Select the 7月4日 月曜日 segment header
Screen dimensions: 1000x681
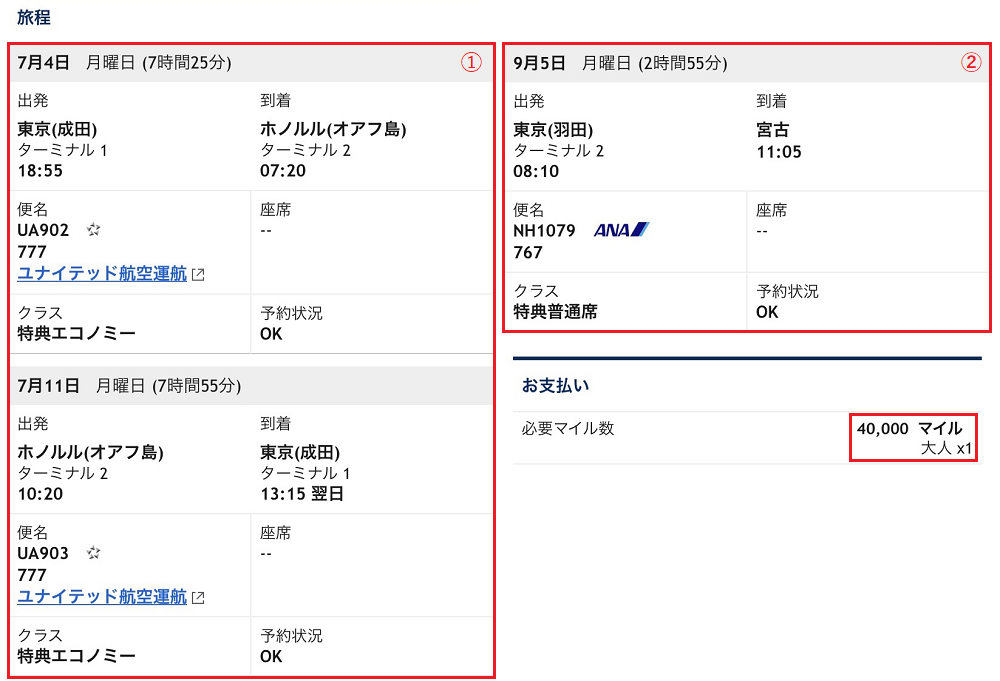coord(124,63)
